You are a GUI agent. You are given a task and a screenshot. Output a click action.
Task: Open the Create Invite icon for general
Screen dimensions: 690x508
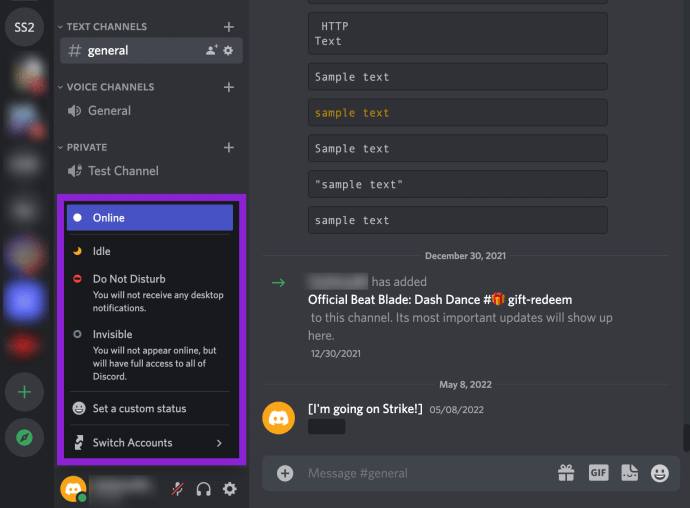pos(212,50)
